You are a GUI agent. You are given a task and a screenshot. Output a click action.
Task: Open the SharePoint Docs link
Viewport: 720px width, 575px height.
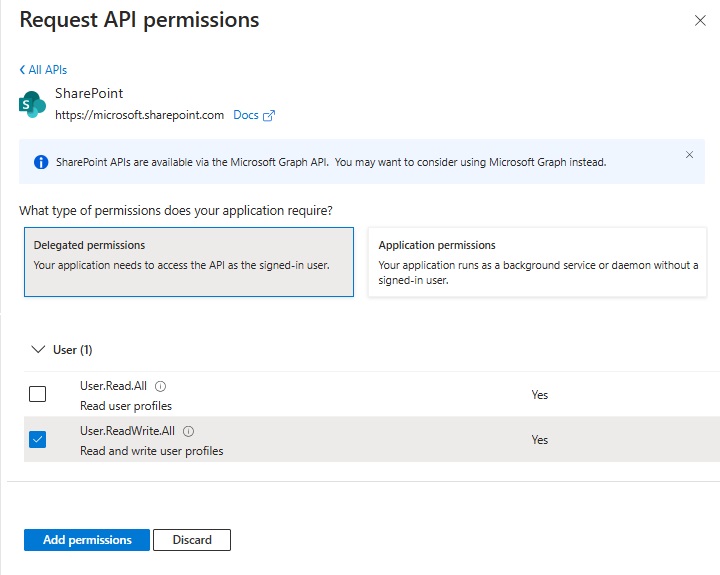(246, 115)
